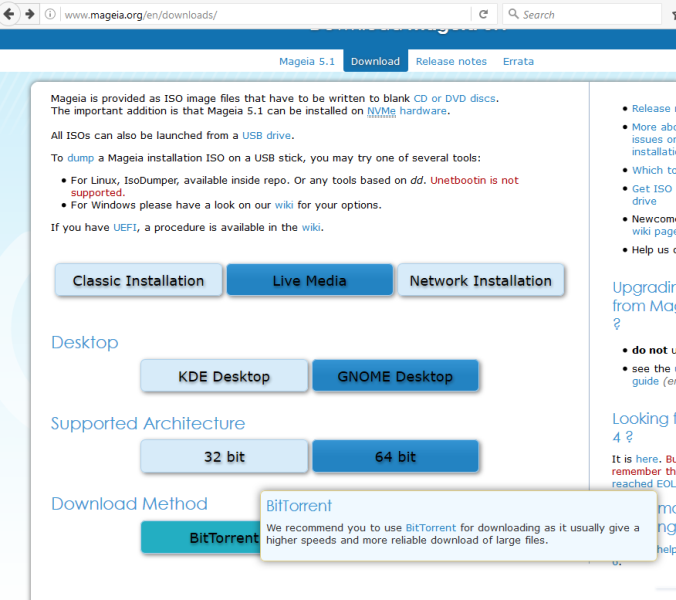Viewport: 676px width, 600px height.
Task: Pick the 64 bit architecture
Action: tap(395, 456)
